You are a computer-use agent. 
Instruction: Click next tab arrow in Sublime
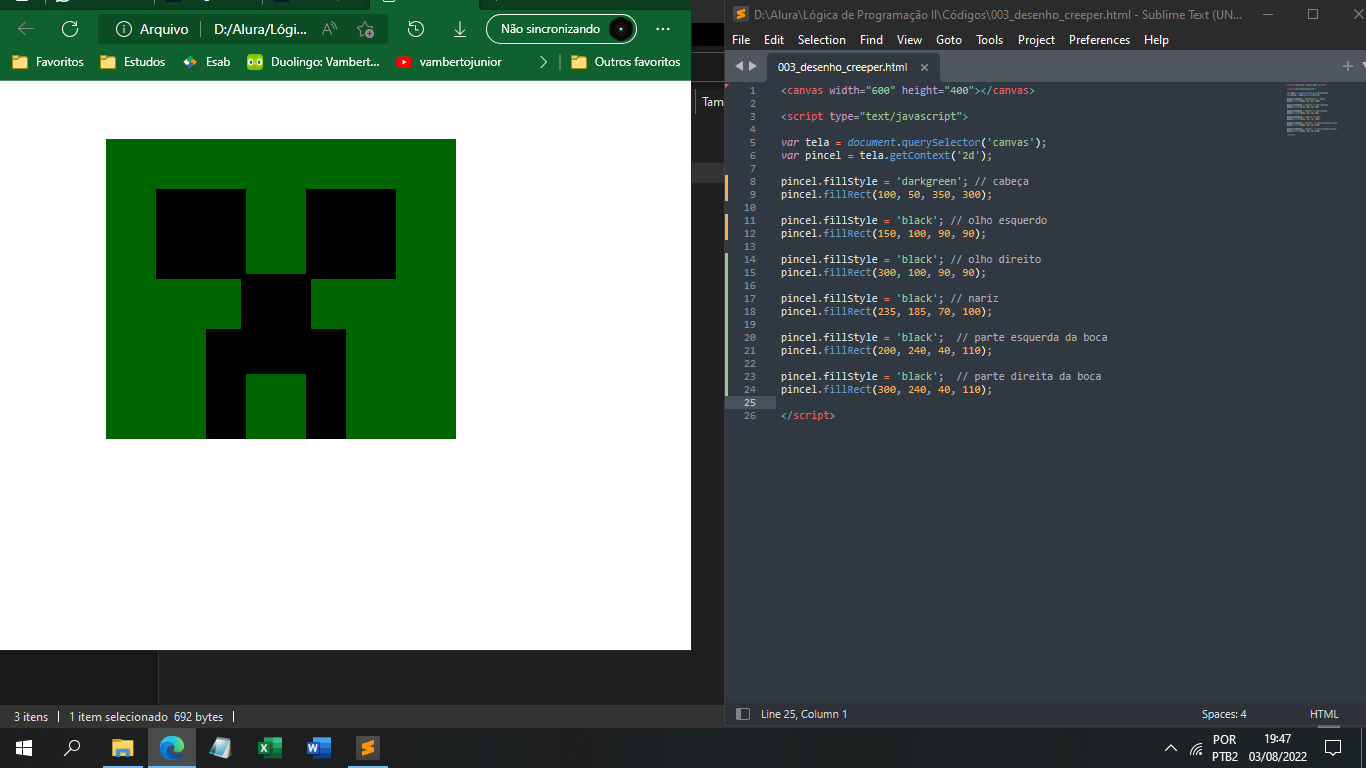(753, 67)
